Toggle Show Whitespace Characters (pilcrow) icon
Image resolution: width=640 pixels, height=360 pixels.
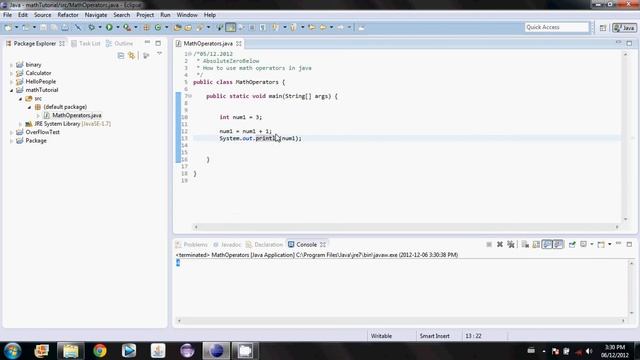click(x=262, y=27)
